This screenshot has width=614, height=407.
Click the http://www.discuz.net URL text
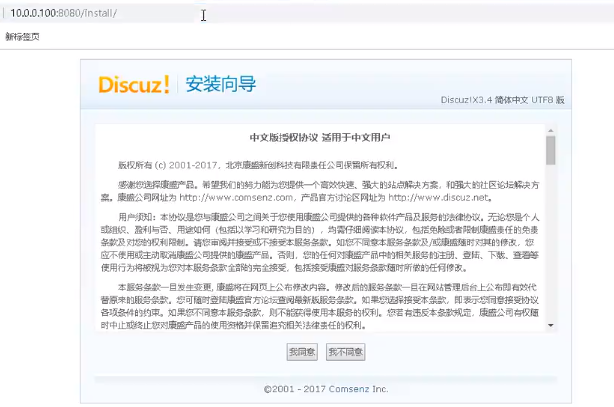439,197
